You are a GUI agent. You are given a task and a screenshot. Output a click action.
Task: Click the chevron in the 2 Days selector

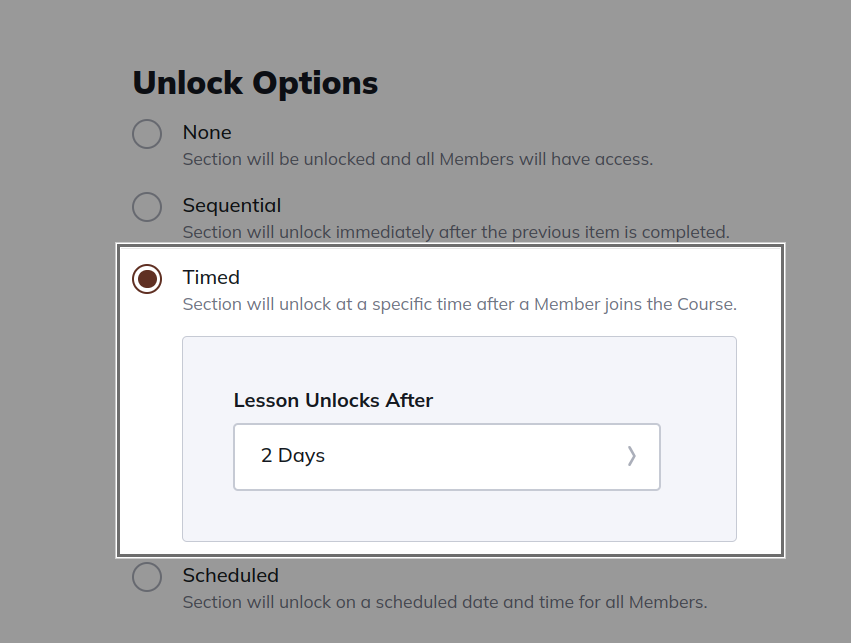(632, 456)
